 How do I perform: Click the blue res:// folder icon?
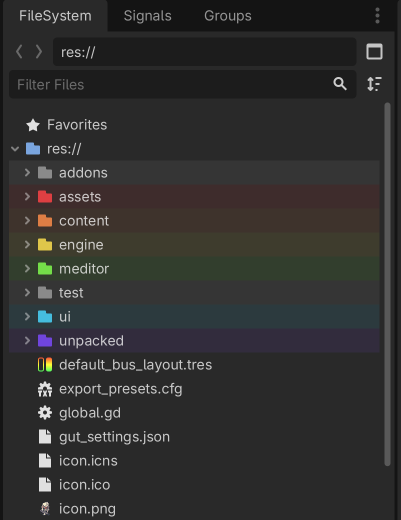(x=33, y=149)
